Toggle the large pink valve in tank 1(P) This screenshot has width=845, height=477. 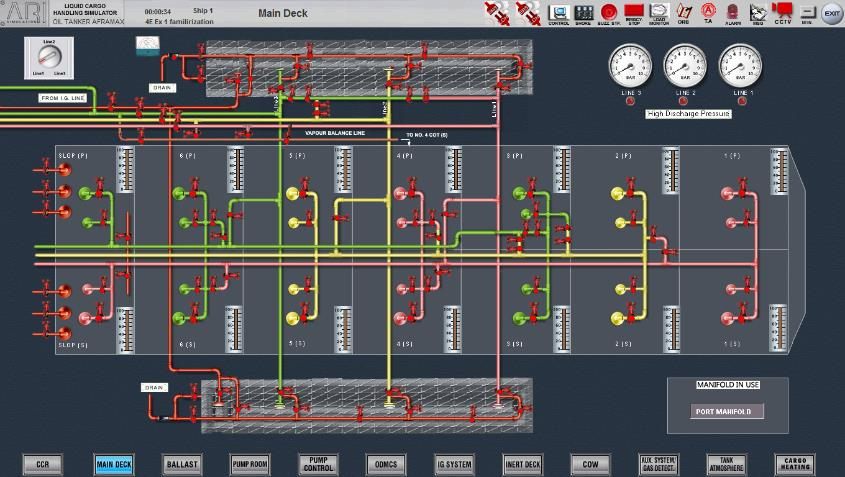[728, 193]
